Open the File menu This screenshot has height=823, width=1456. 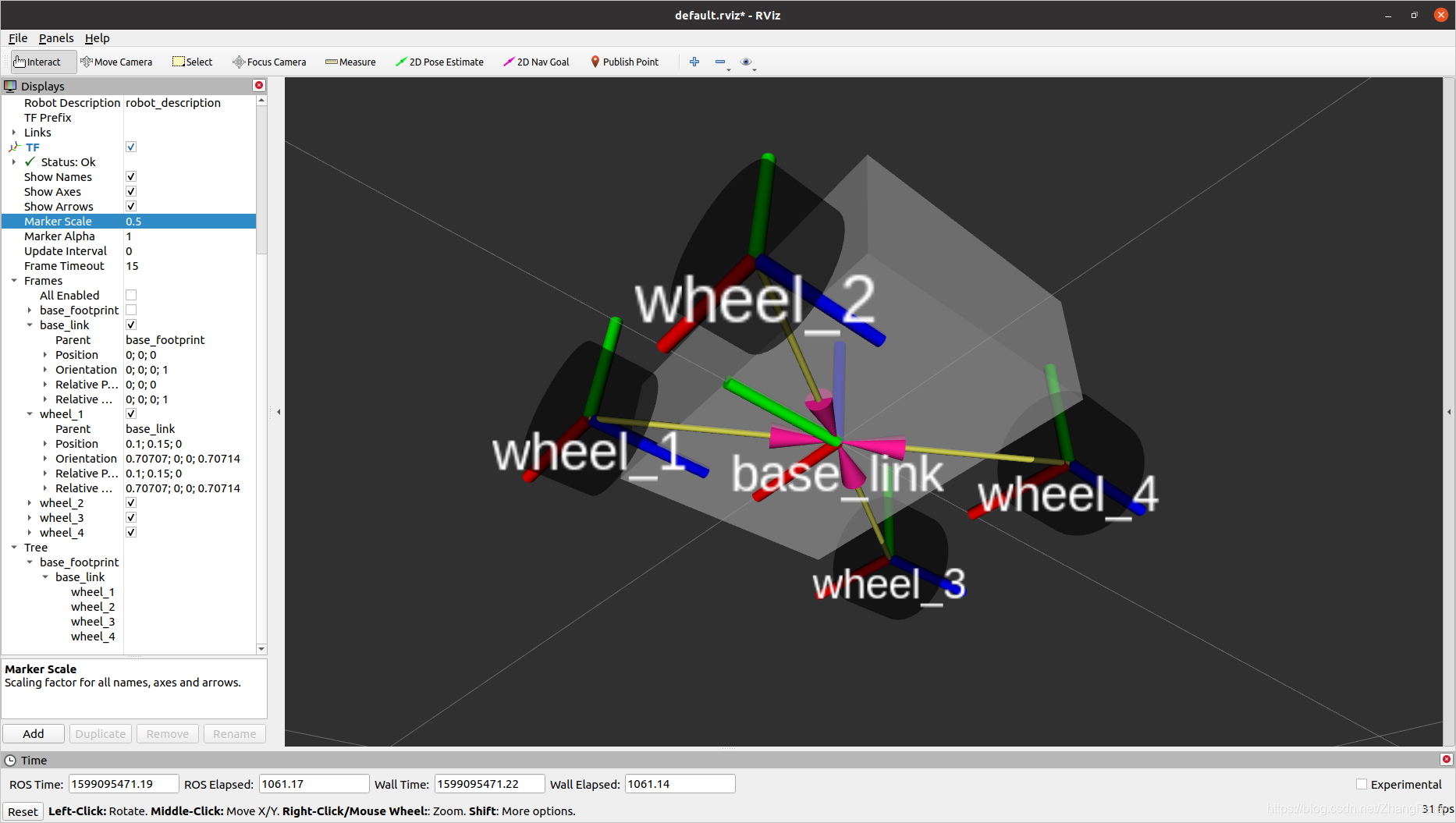point(18,38)
